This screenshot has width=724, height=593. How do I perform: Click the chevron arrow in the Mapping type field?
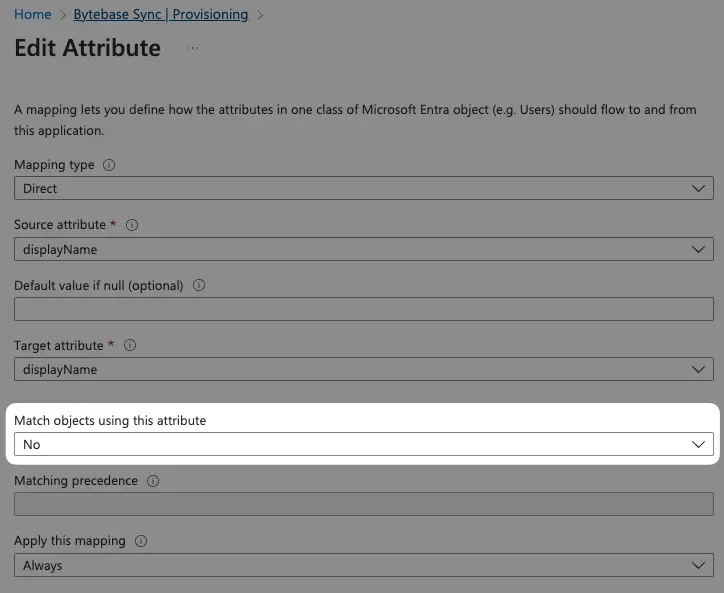(x=698, y=188)
